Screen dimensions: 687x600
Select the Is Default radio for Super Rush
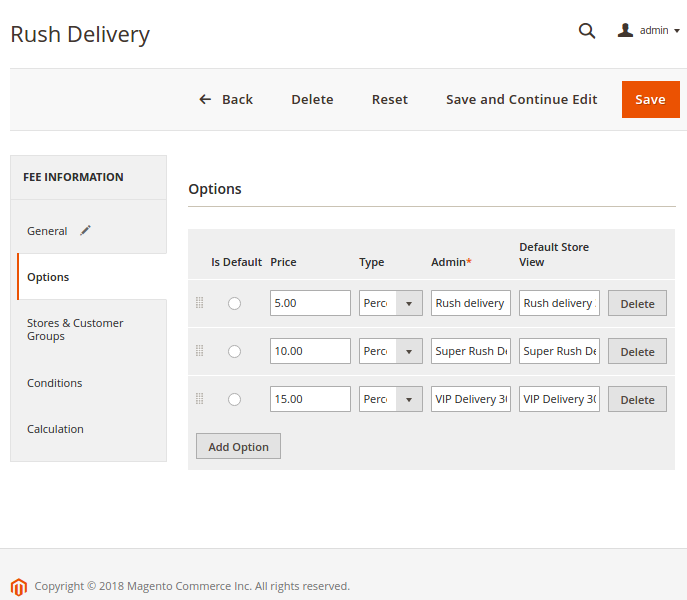tap(234, 352)
